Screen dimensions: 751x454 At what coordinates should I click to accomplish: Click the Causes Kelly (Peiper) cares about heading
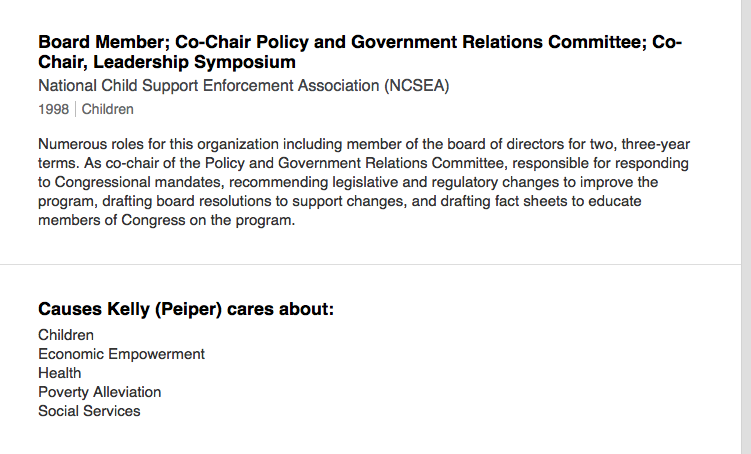point(186,309)
